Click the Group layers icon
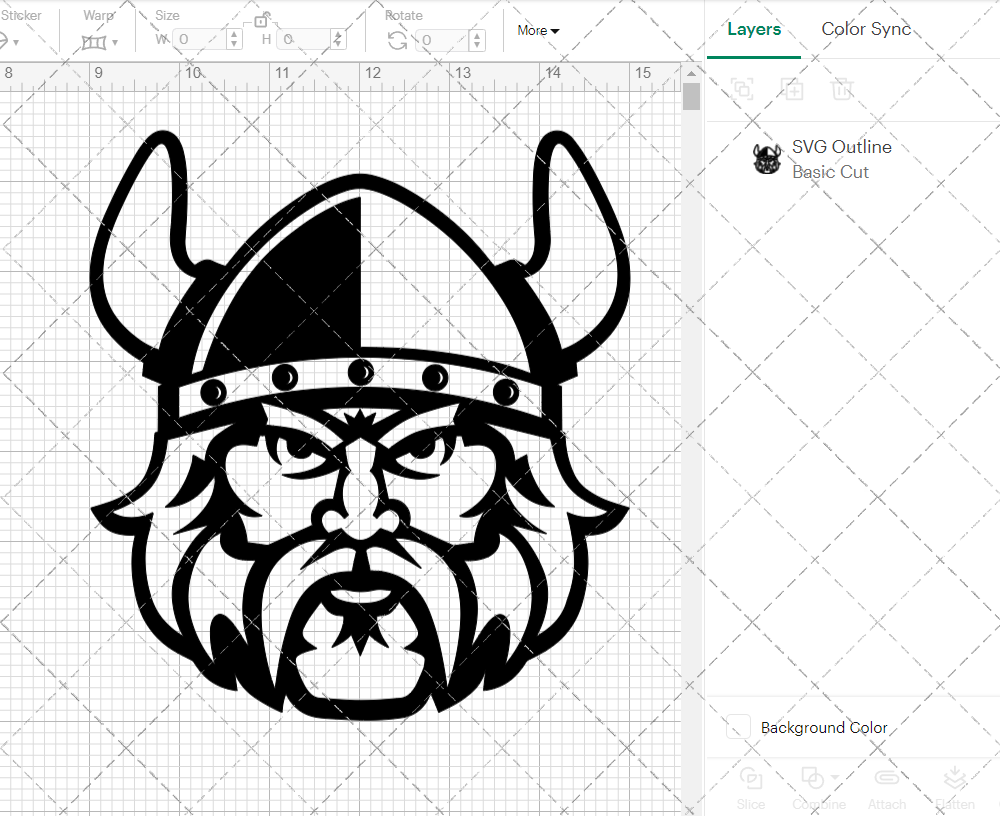1000x816 pixels. pyautogui.click(x=743, y=89)
